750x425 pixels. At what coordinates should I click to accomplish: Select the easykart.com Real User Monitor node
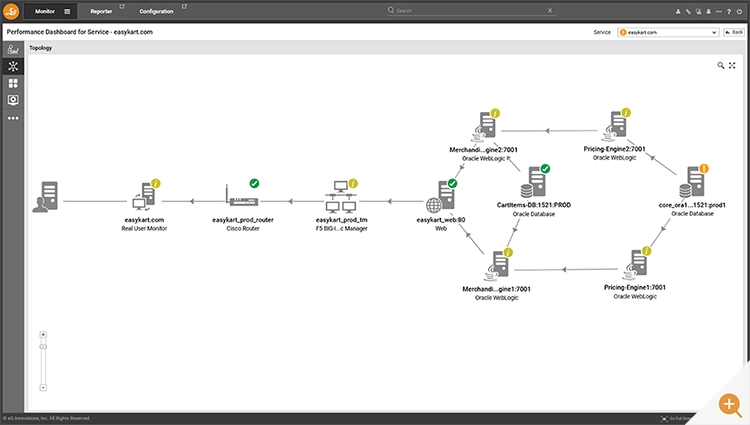[x=145, y=197]
